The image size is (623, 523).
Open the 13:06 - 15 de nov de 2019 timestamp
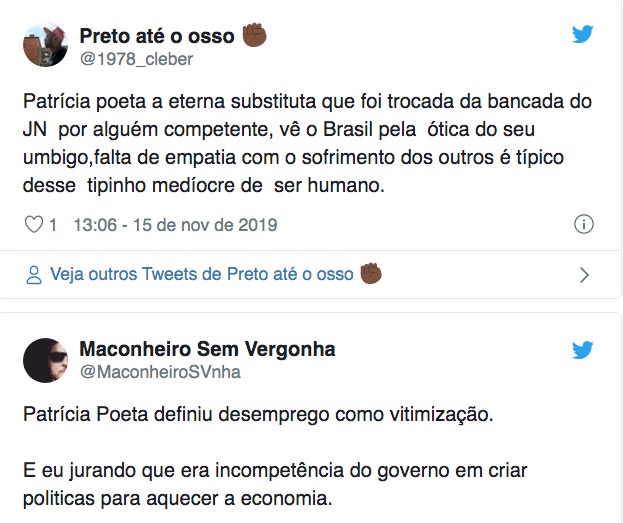(x=175, y=224)
